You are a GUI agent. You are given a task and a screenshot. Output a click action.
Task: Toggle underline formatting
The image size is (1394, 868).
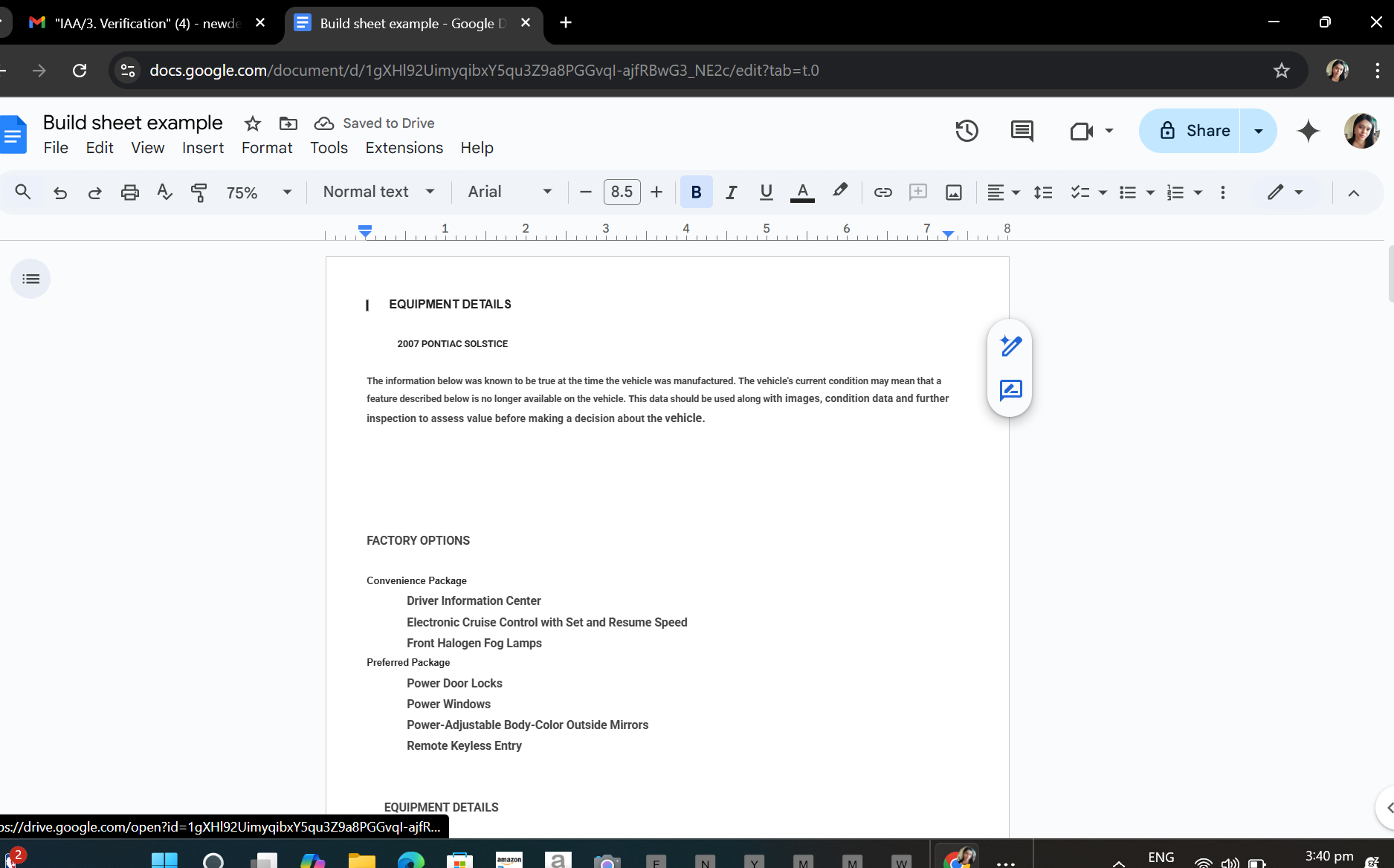click(767, 192)
